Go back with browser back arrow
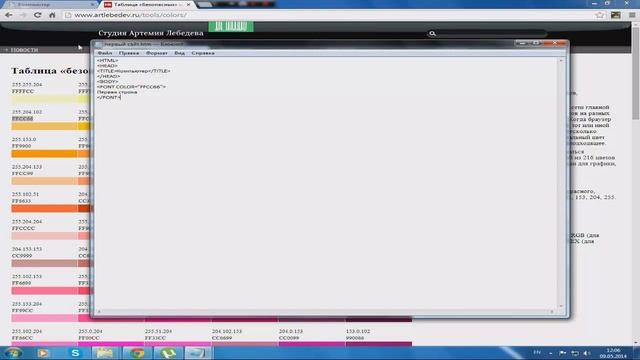Viewport: 640px width, 360px height. tap(9, 15)
